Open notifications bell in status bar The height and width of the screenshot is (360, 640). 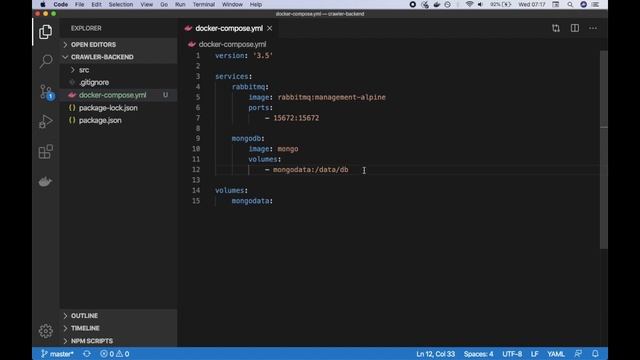595,354
